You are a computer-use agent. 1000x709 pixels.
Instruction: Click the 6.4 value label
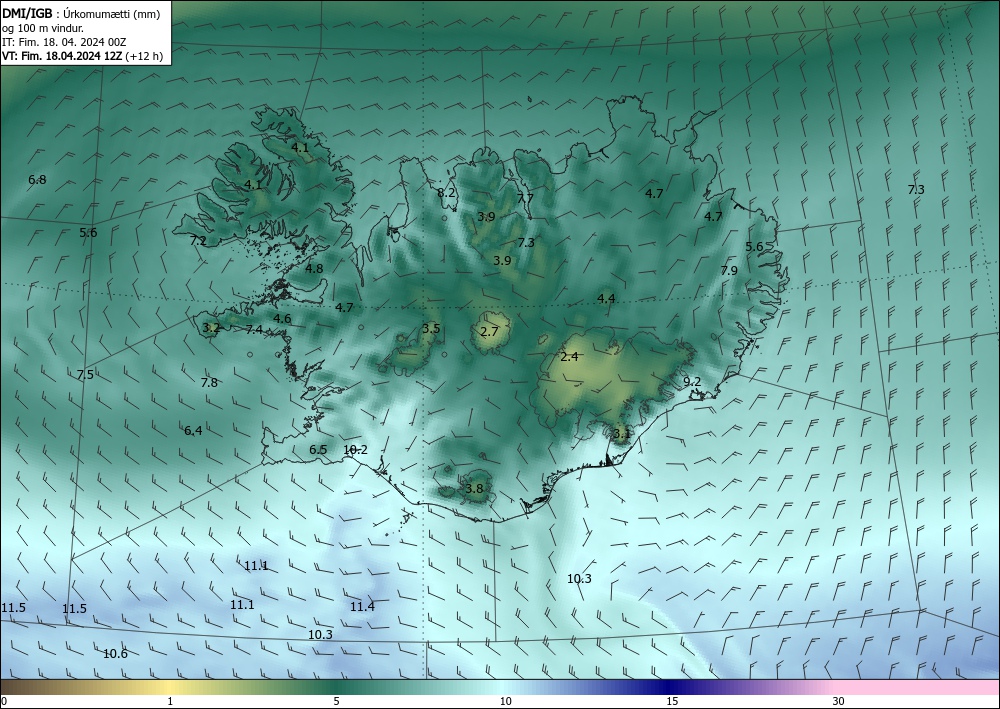[x=193, y=431]
